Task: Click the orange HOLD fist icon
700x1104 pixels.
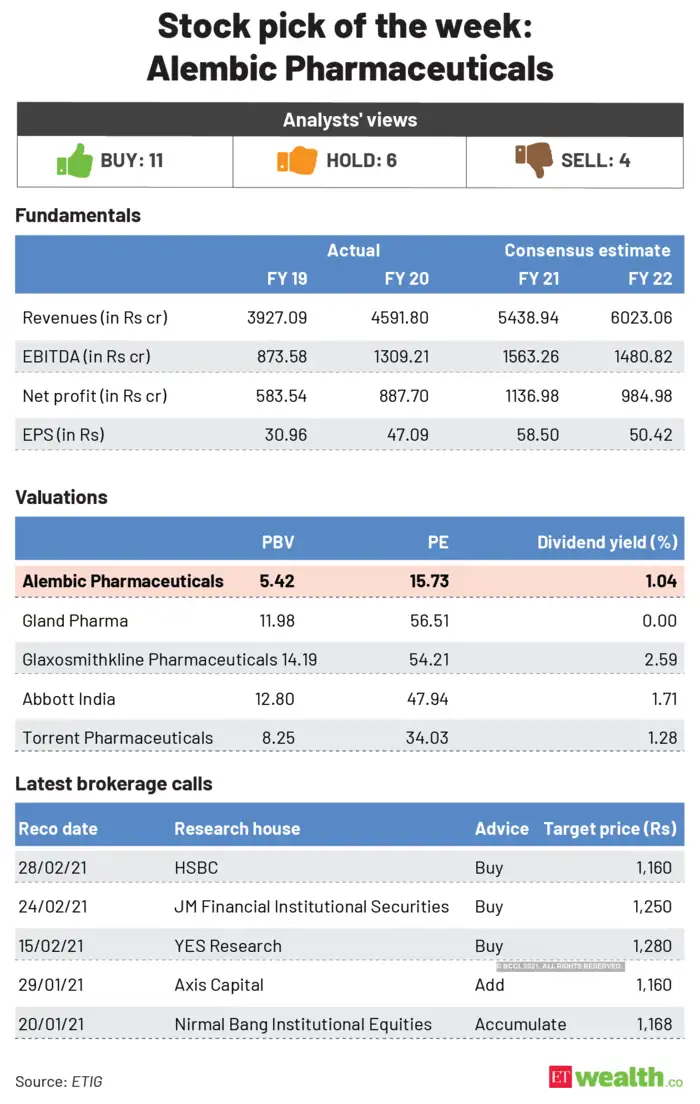Action: click(x=297, y=161)
